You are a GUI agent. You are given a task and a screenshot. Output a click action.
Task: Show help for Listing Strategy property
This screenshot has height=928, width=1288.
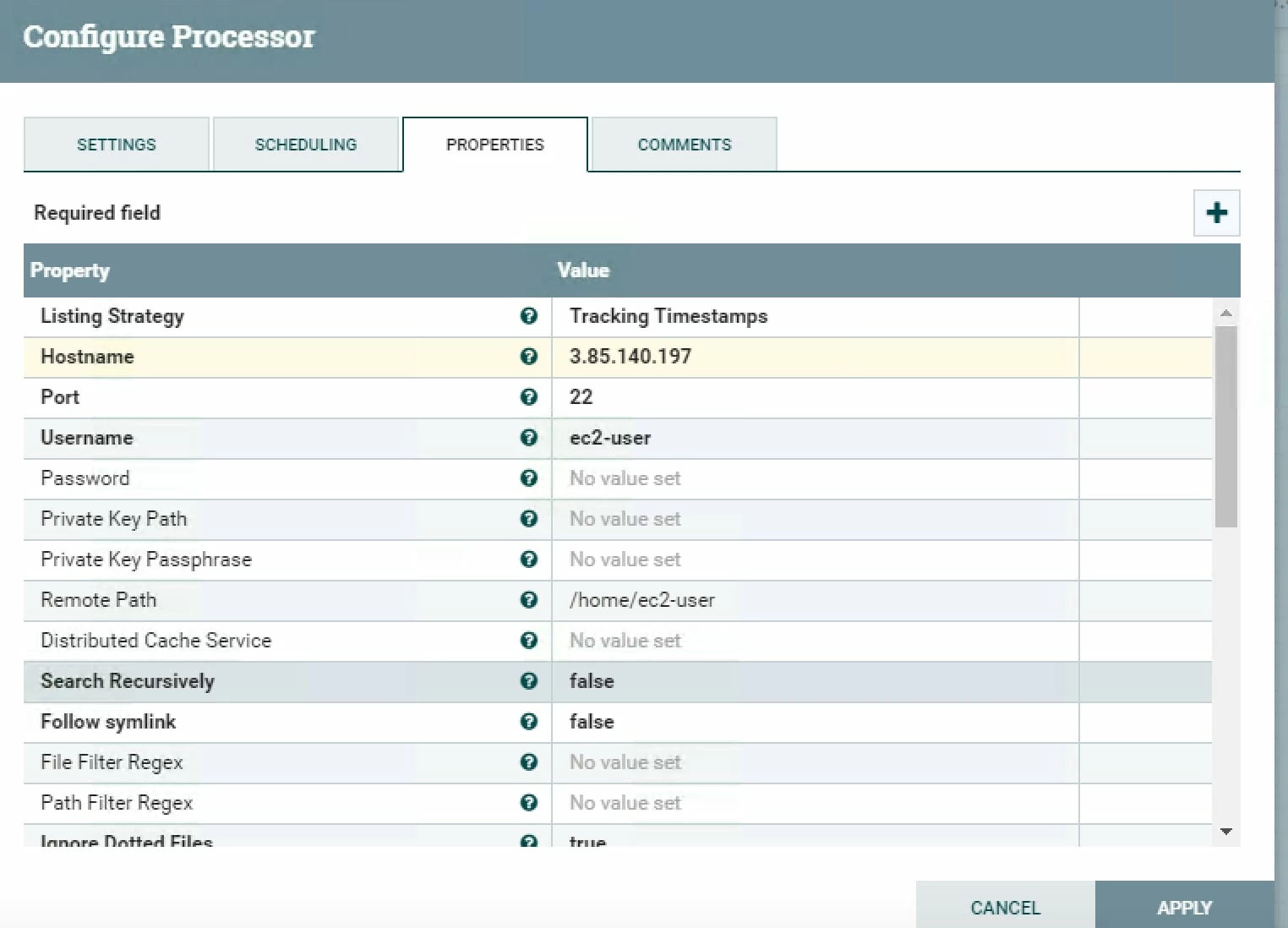click(x=529, y=316)
